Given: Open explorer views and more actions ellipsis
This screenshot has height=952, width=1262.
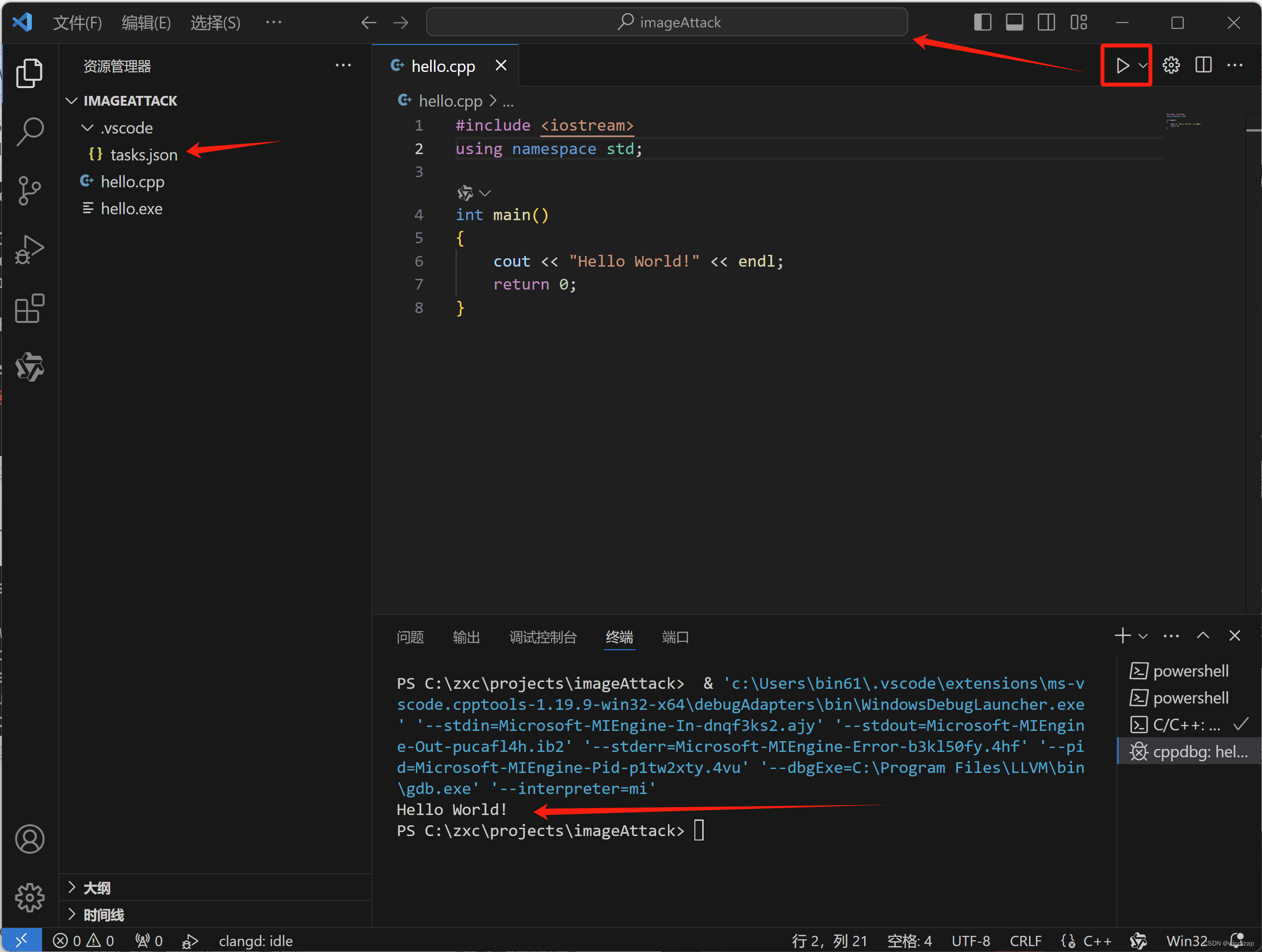Looking at the screenshot, I should point(343,66).
